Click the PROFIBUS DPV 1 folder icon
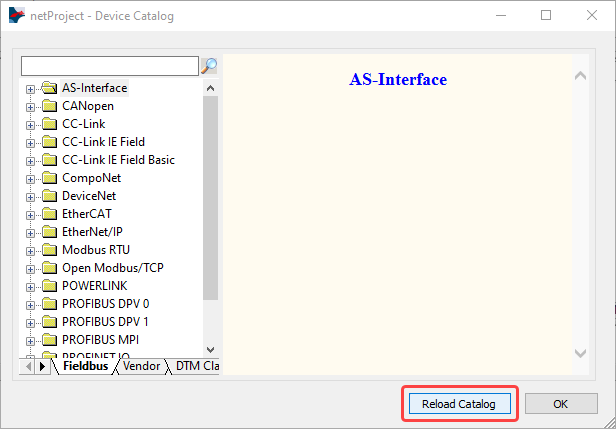 (x=49, y=322)
